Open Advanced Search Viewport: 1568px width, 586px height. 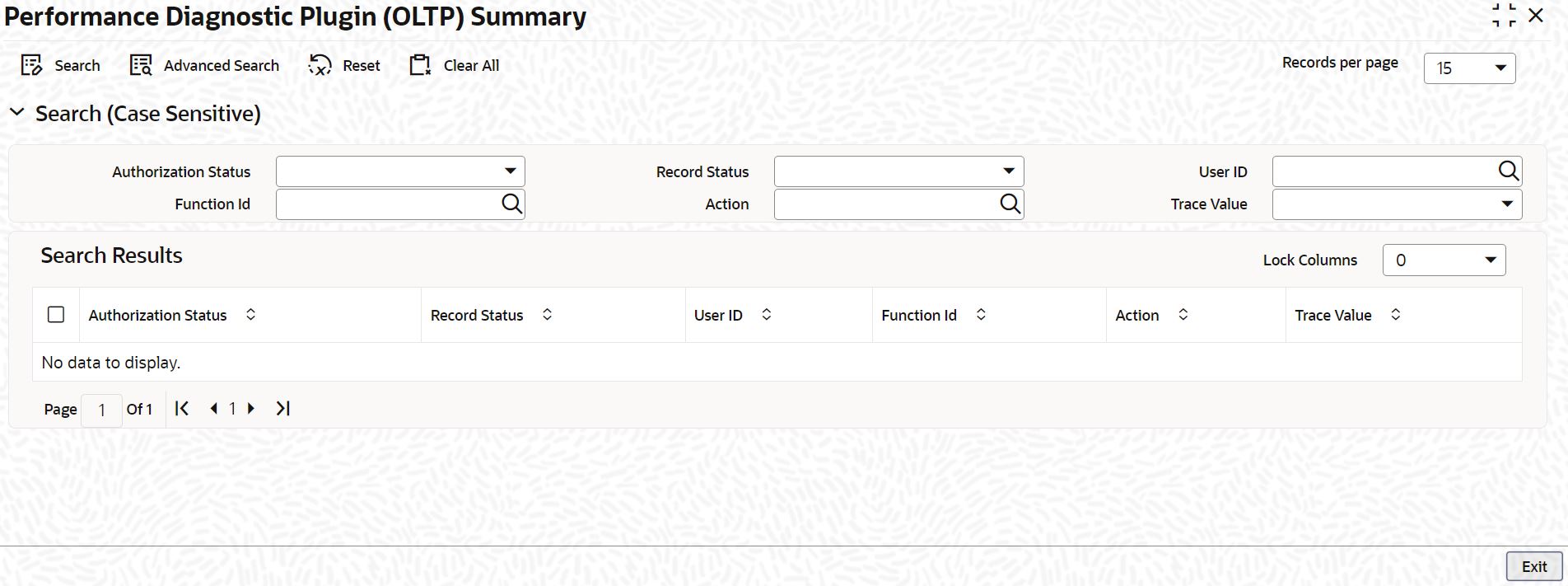pos(141,66)
